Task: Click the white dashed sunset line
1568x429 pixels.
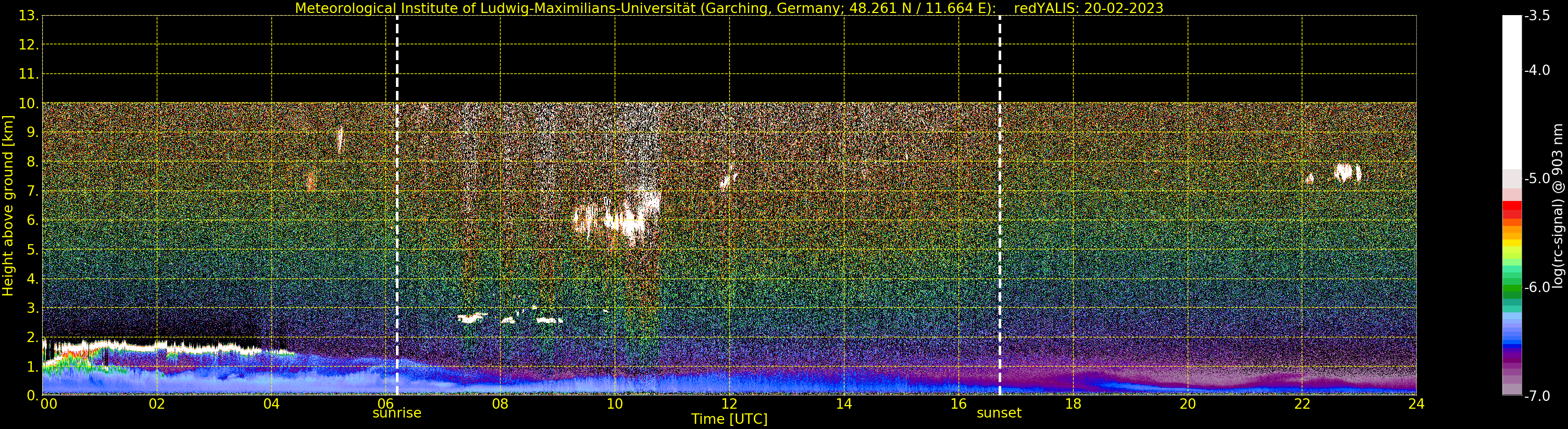Action: point(1000,205)
